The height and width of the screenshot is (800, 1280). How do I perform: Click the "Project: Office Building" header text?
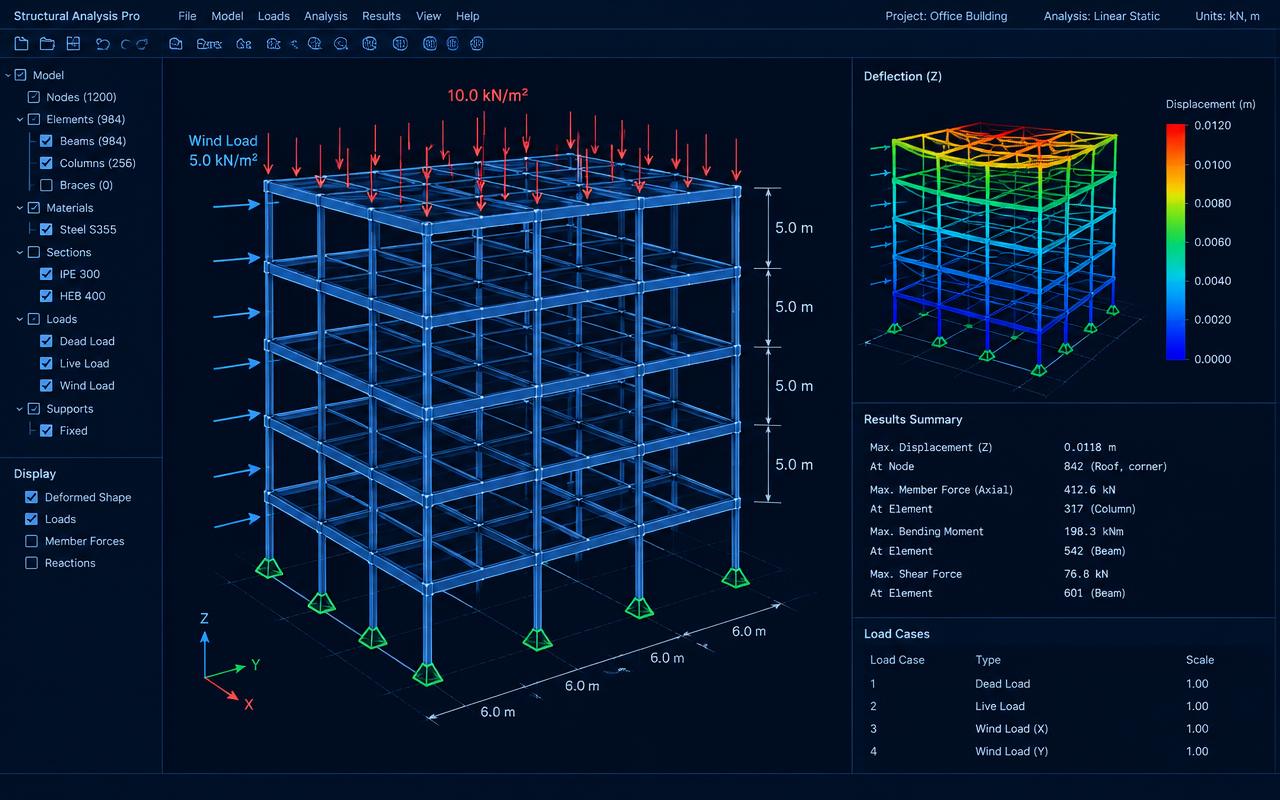pyautogui.click(x=946, y=16)
